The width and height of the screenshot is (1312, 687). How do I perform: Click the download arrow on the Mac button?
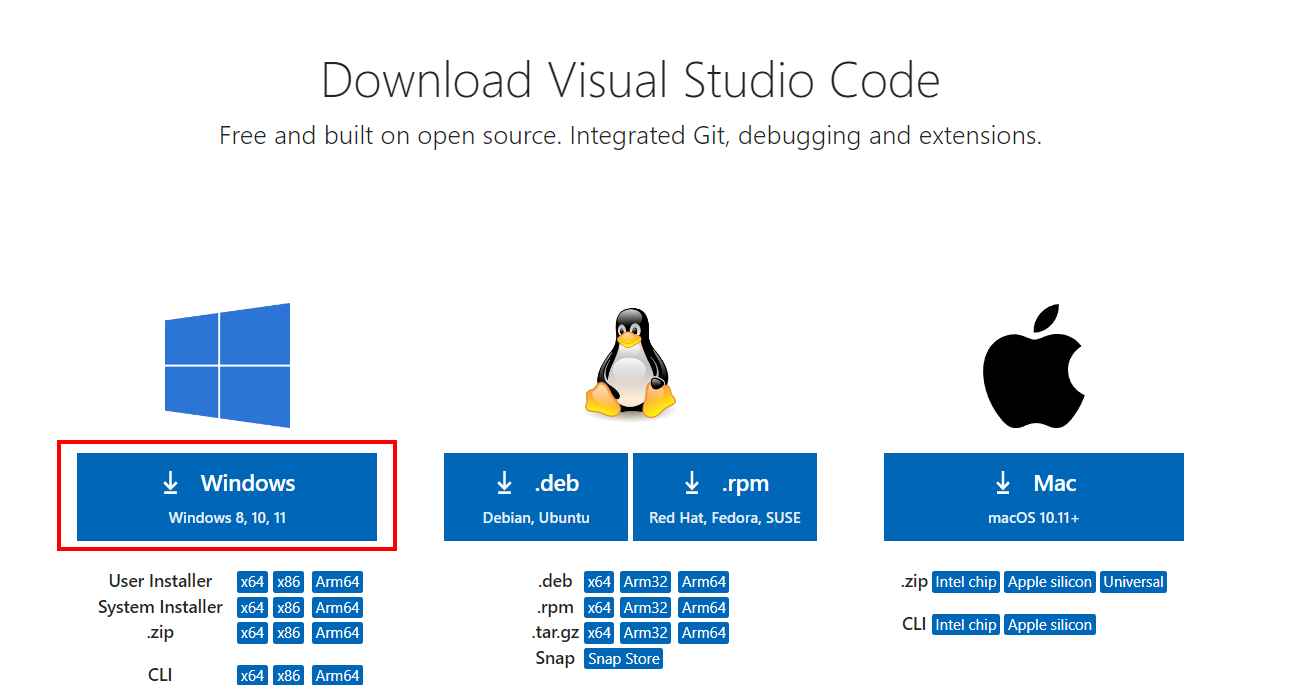coord(1003,483)
